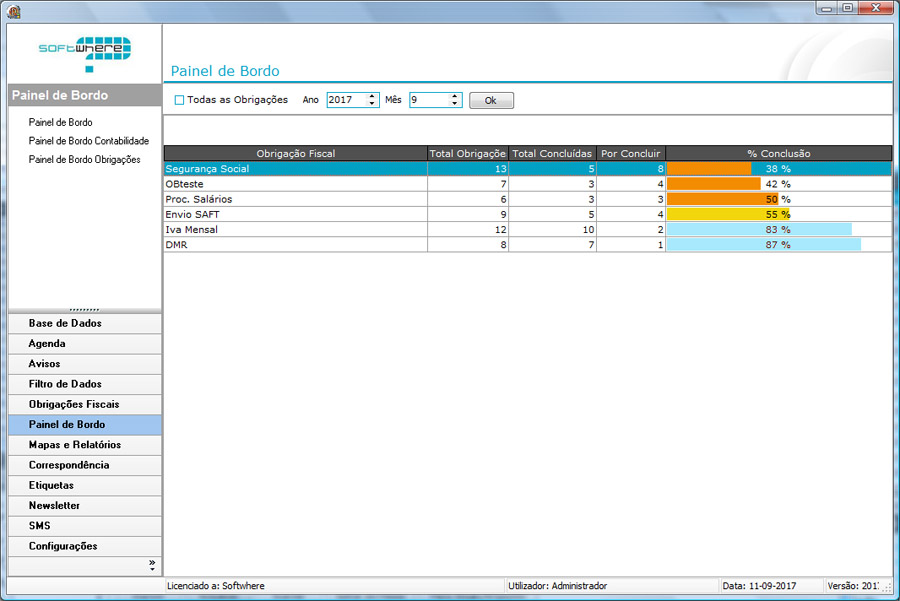Screen dimensions: 900x601
Task: Open Painel de Bordo Obrigações
Action: tap(84, 159)
